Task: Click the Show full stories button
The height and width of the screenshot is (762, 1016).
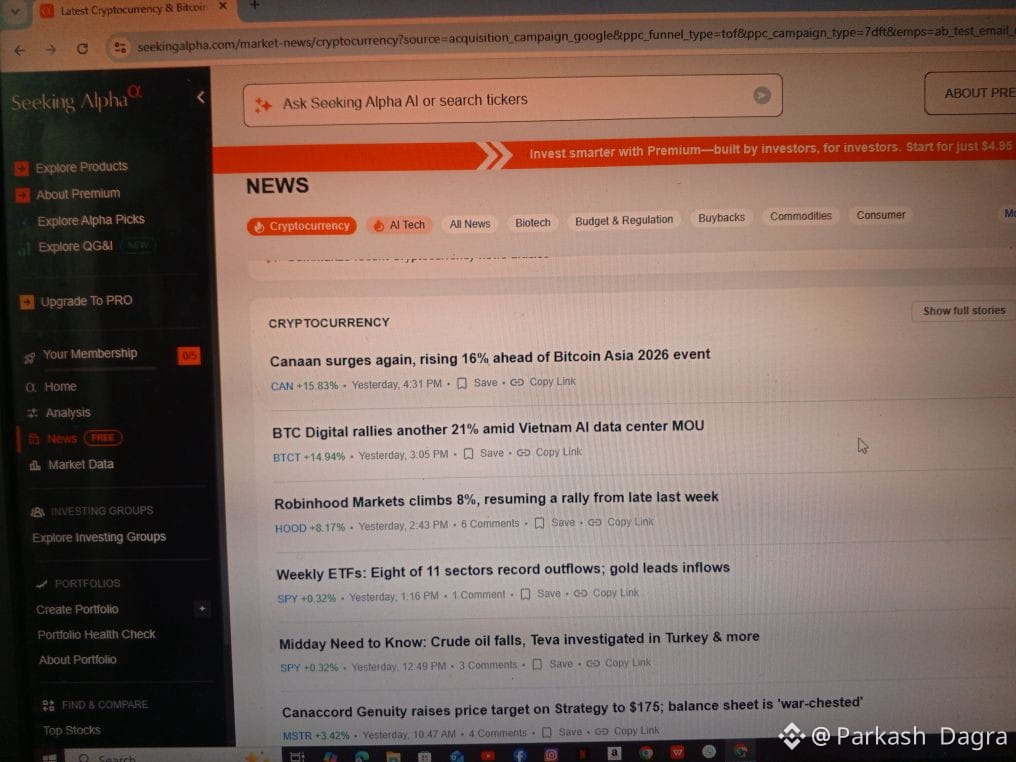Action: click(x=964, y=311)
